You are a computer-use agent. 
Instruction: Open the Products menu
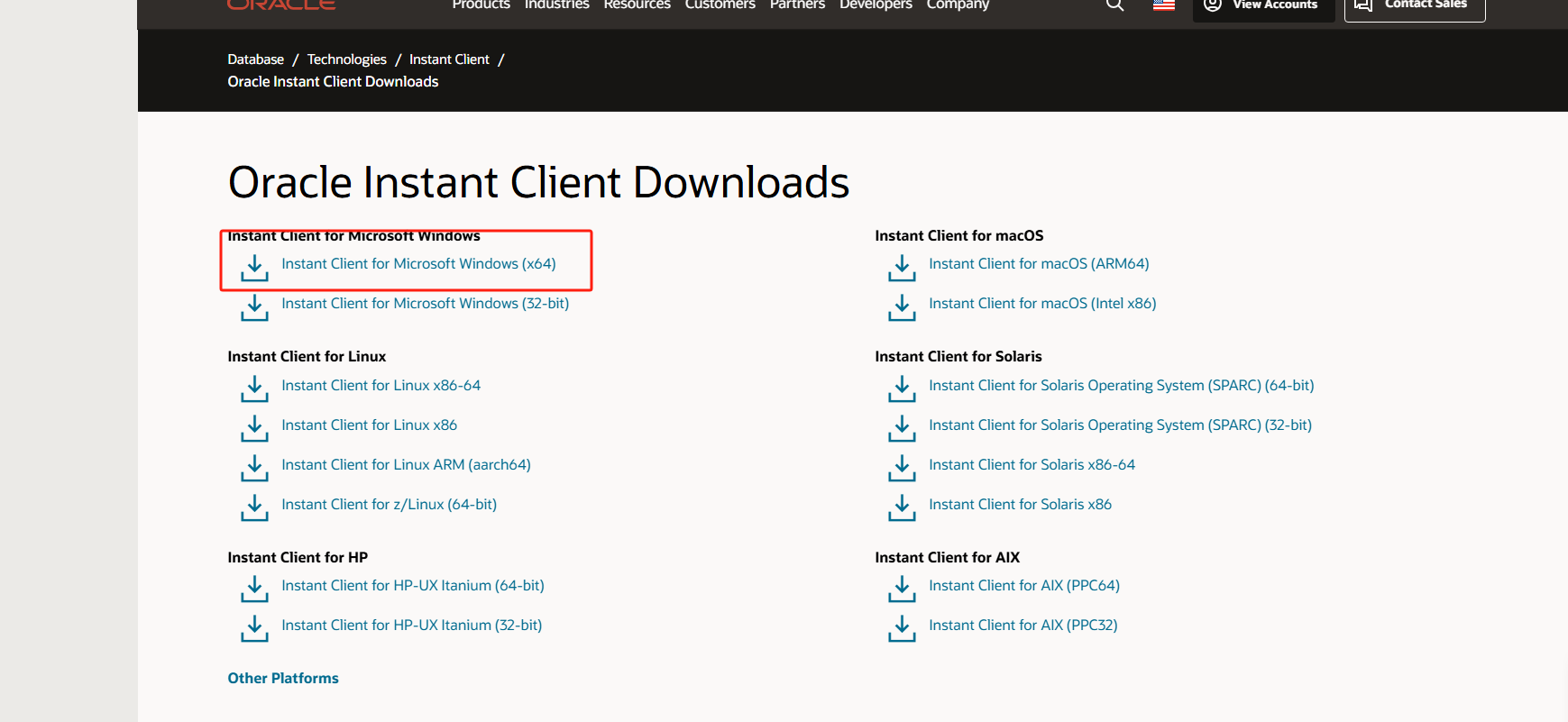(x=481, y=5)
